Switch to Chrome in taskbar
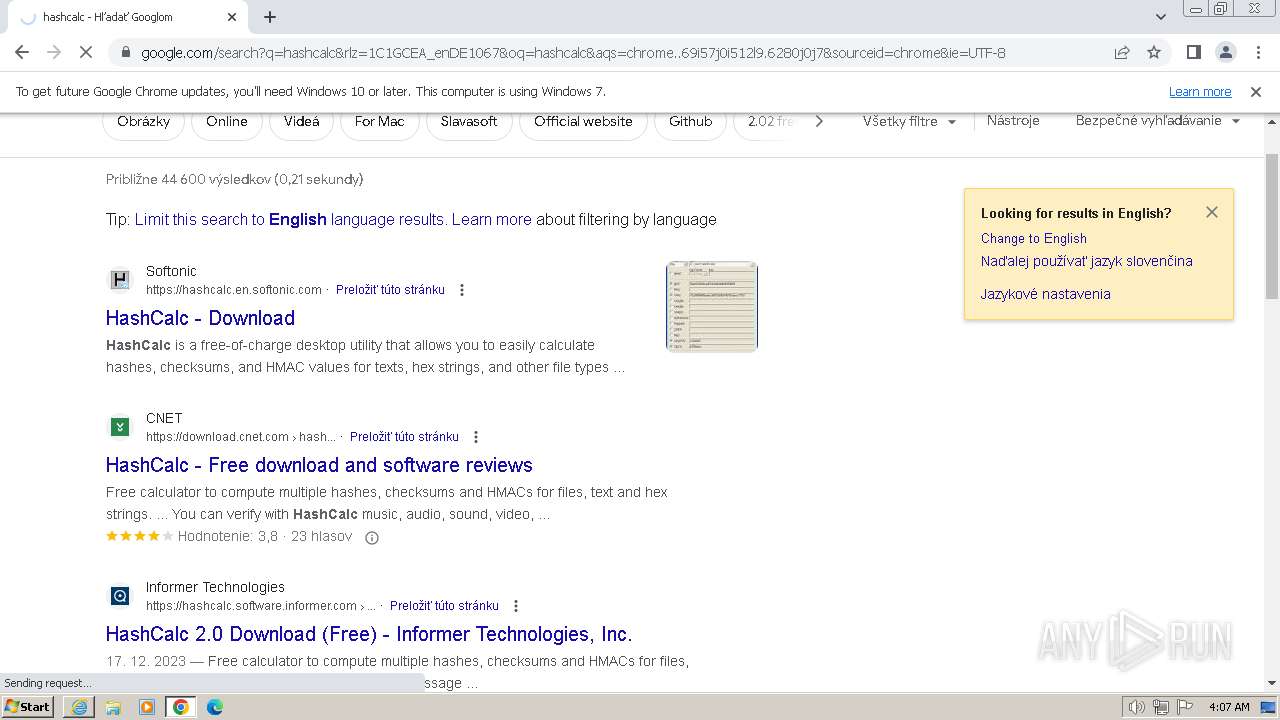 pos(181,707)
